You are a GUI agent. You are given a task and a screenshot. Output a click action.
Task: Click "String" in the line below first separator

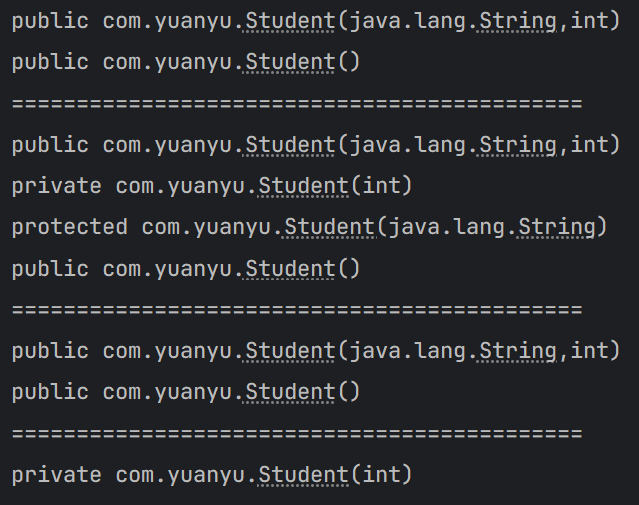(518, 145)
